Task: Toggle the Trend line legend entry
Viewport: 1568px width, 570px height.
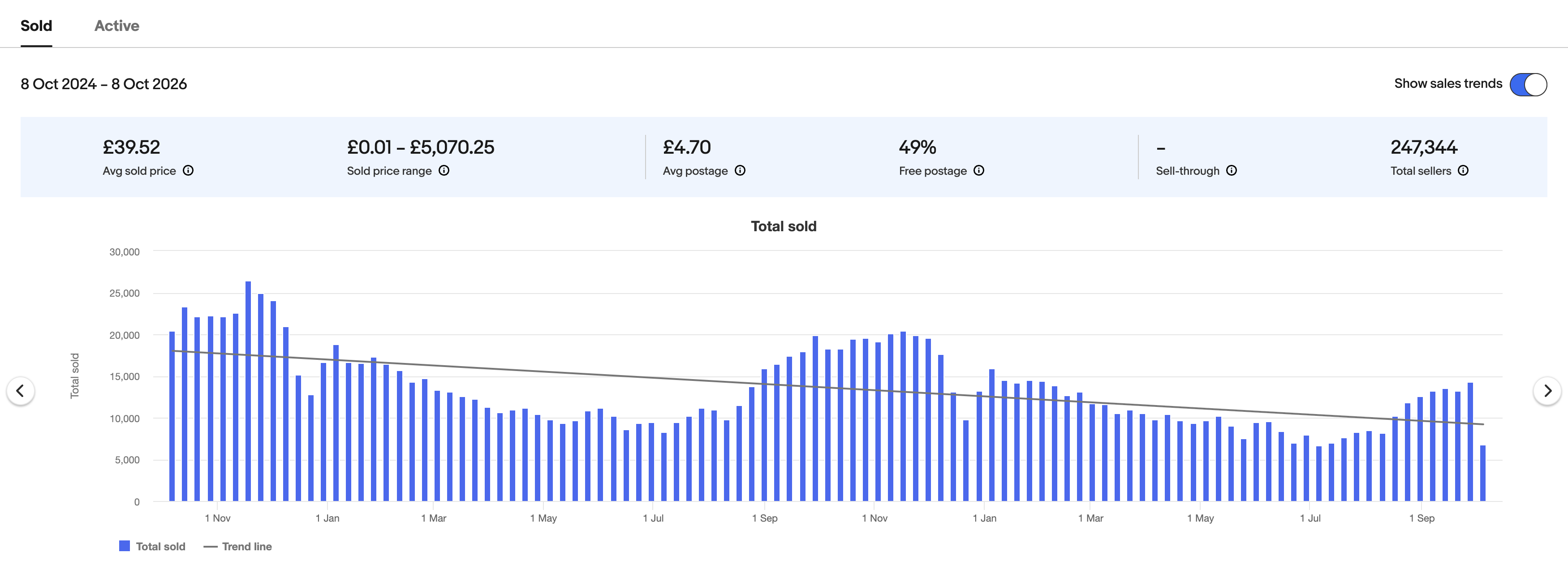Action: [x=237, y=546]
